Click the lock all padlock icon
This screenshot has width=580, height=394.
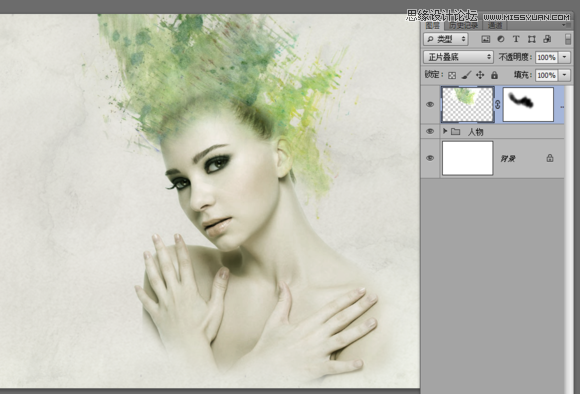pyautogui.click(x=494, y=75)
